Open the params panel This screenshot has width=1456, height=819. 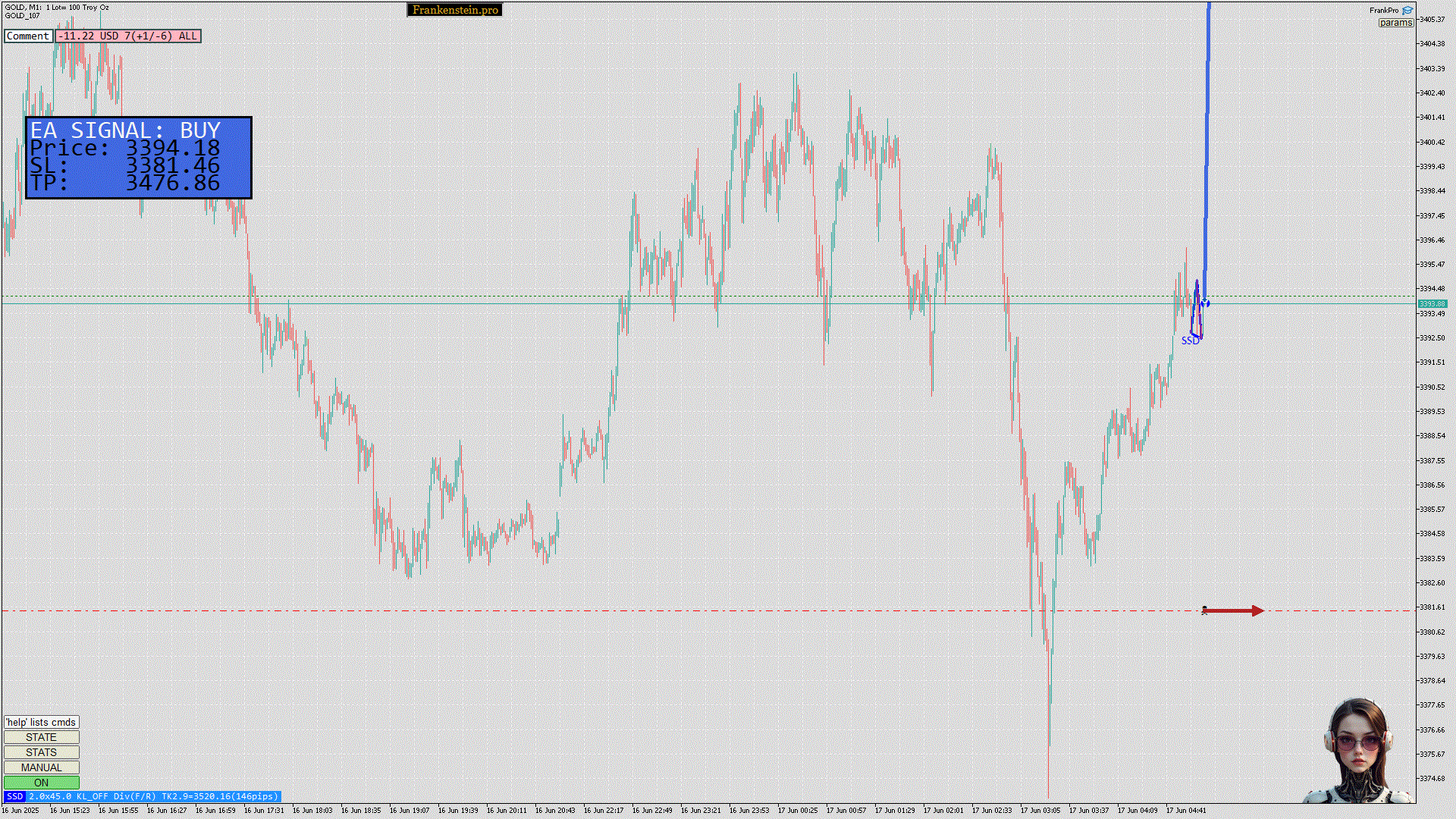point(1395,23)
